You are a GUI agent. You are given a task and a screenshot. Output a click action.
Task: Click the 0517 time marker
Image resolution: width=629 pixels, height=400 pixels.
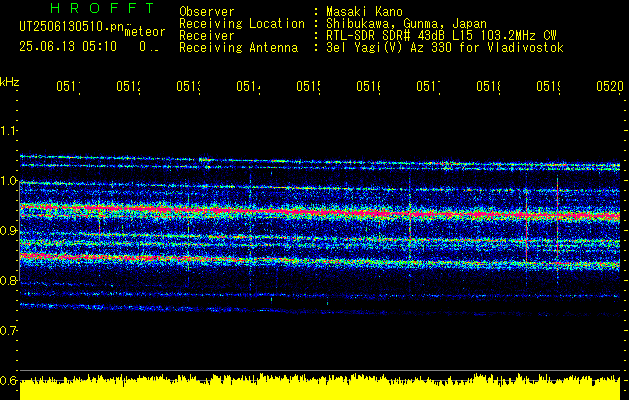(428, 86)
